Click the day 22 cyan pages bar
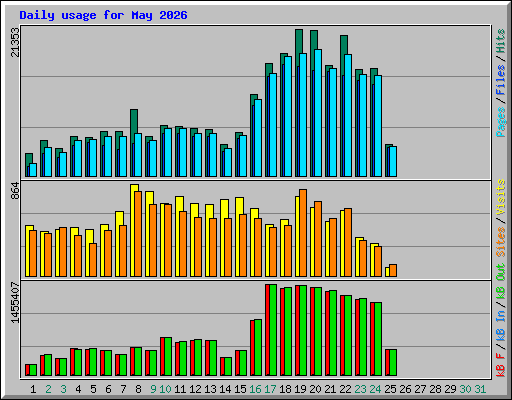The image size is (512, 400). [348, 115]
